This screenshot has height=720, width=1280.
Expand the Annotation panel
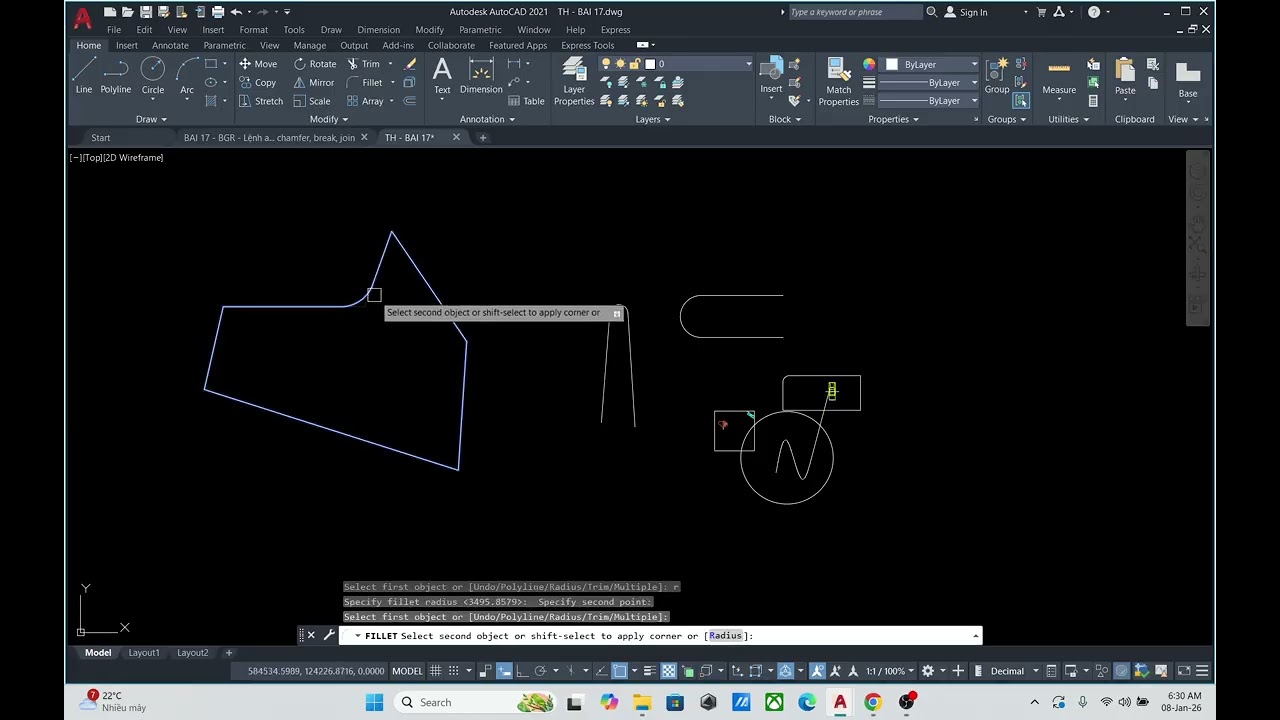click(487, 119)
